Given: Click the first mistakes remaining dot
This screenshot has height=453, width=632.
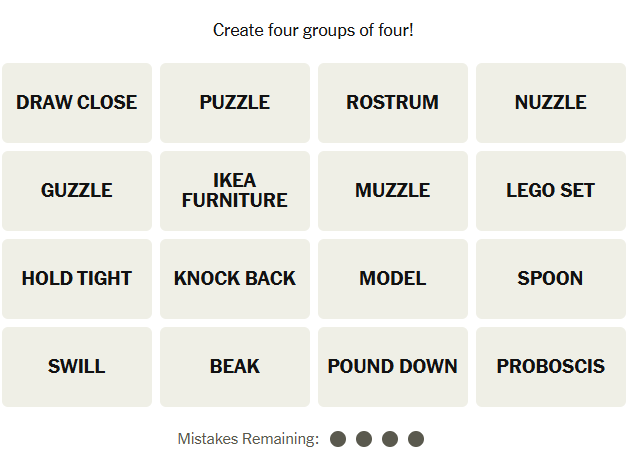Looking at the screenshot, I should [338, 439].
